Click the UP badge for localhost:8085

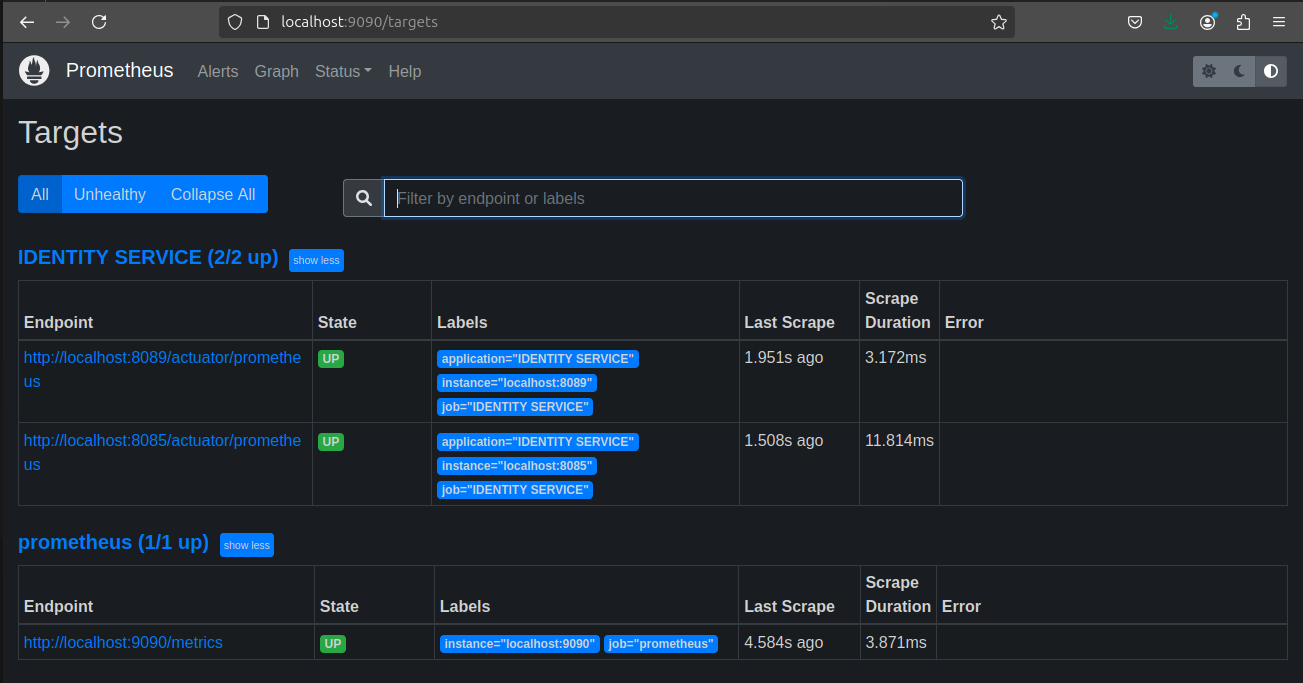(331, 442)
